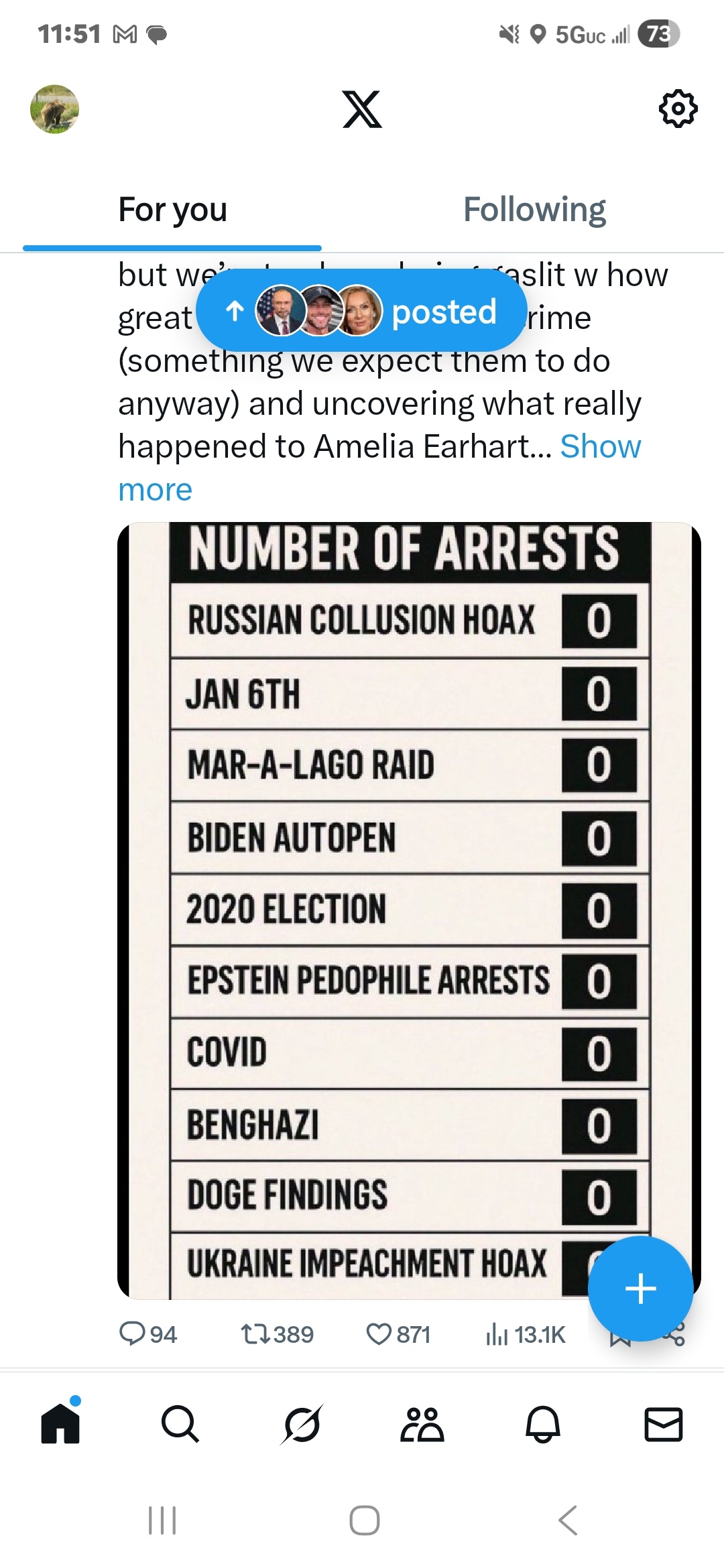
Task: Open the Grok slashed-circle icon
Action: (x=302, y=1424)
